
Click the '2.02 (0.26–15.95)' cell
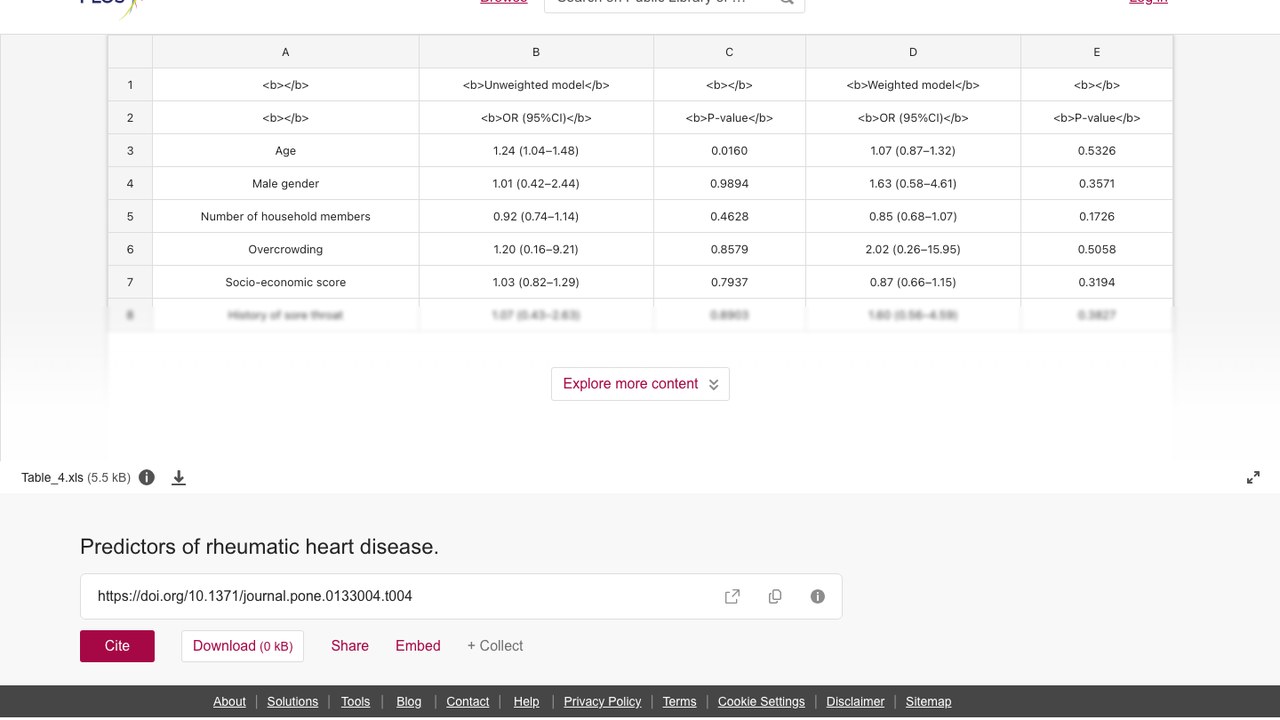click(x=913, y=250)
